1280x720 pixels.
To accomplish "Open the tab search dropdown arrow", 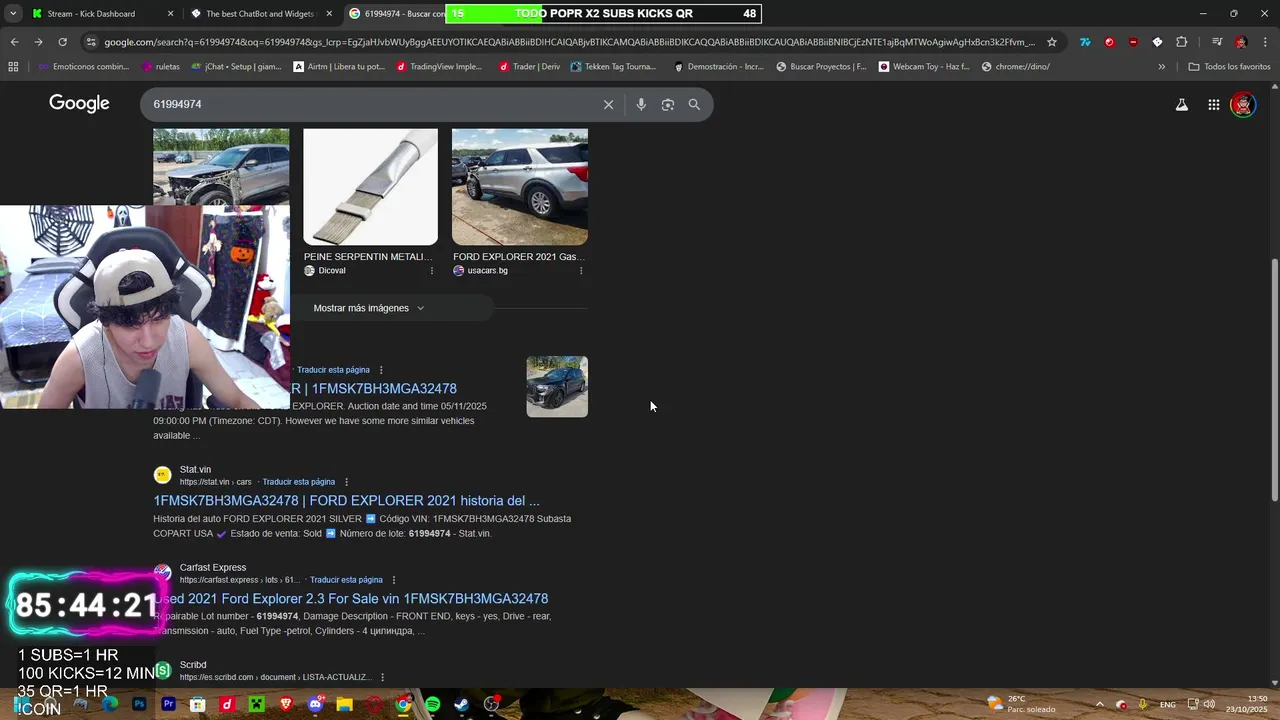I will 13,13.
